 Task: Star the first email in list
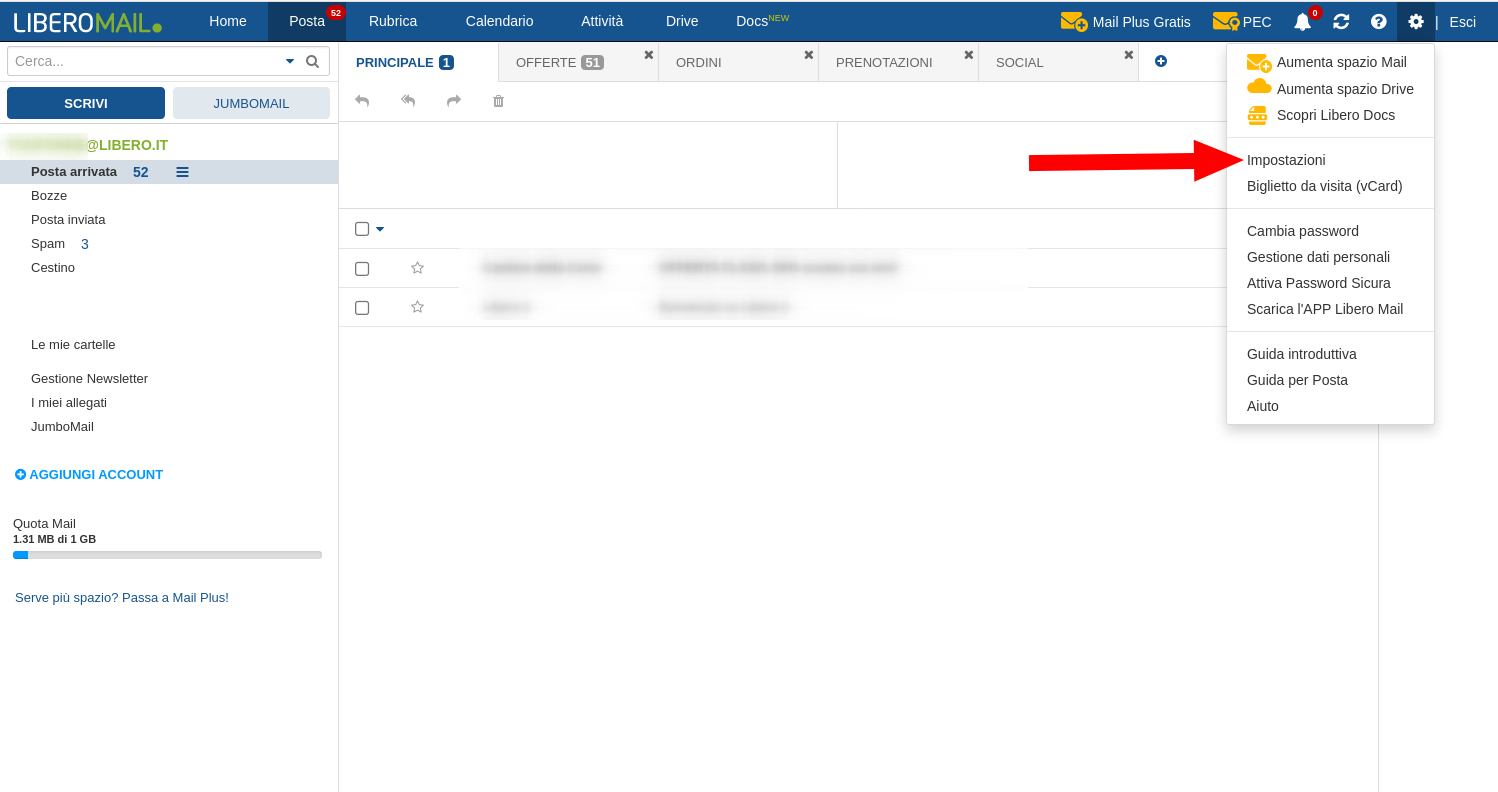click(417, 268)
